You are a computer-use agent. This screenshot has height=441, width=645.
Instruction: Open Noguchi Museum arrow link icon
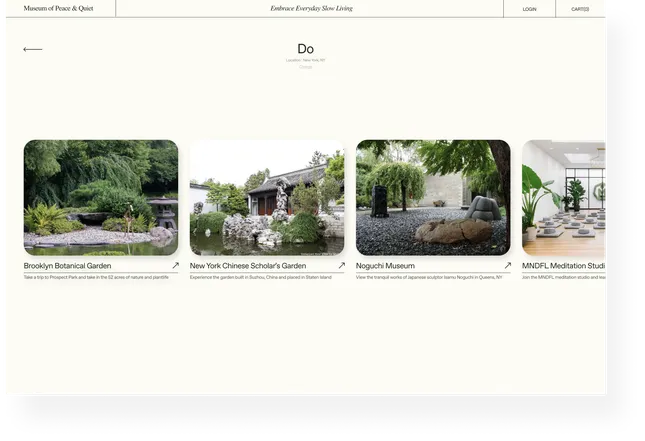point(508,265)
